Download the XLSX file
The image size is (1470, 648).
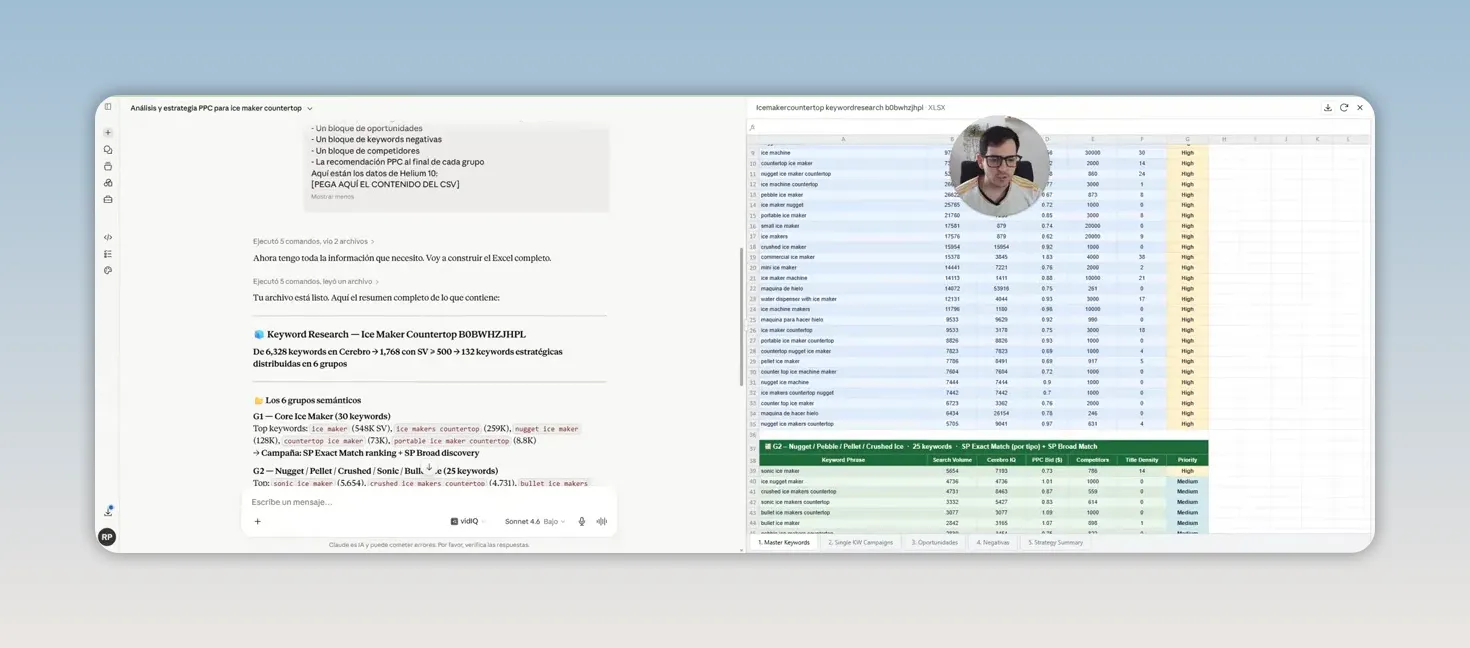(1327, 108)
